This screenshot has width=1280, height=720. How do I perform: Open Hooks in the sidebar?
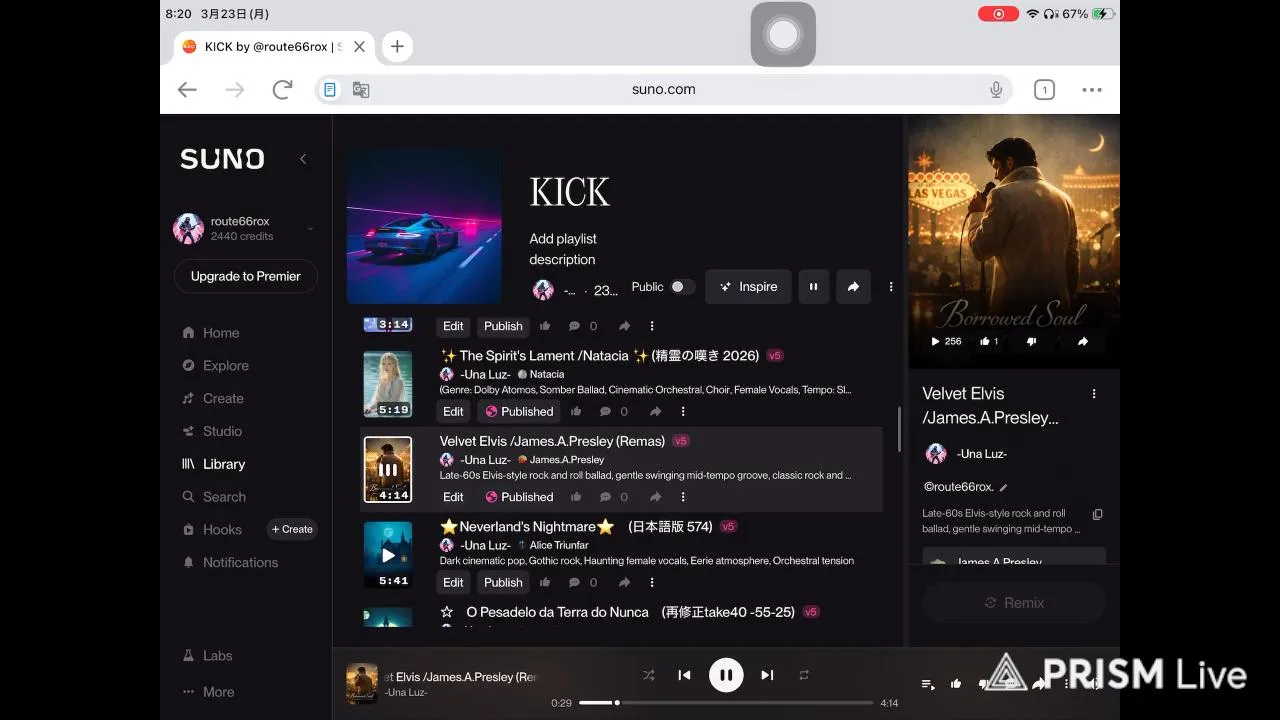coord(212,530)
